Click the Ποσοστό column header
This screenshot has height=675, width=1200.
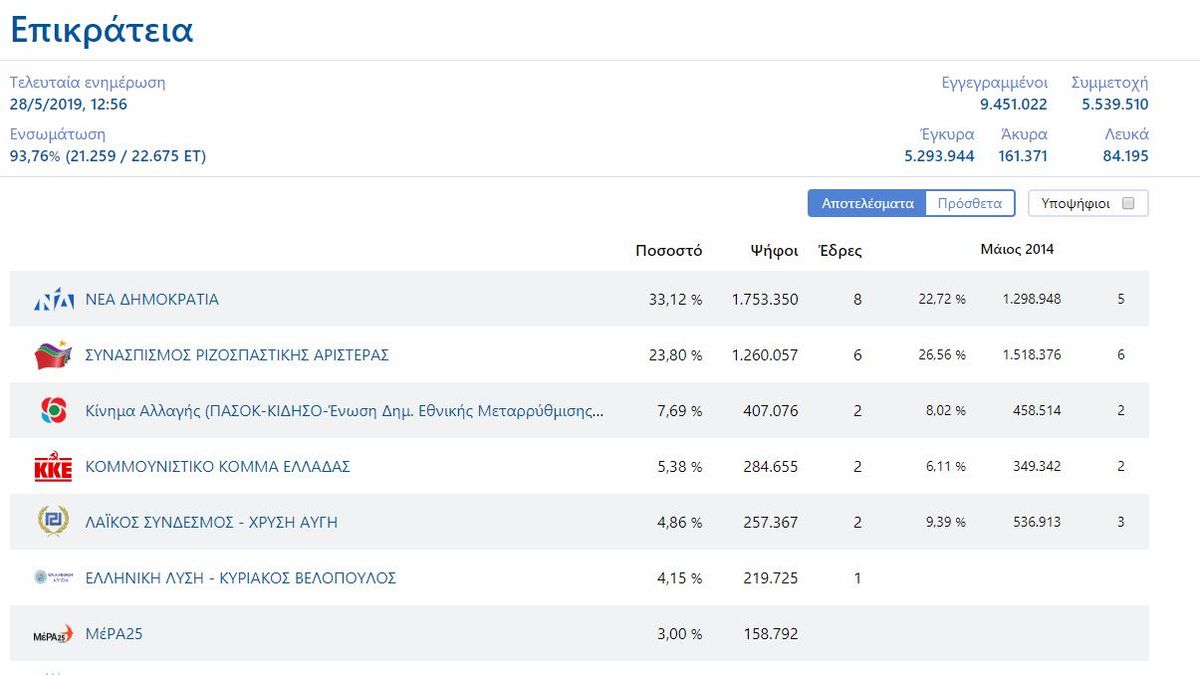[x=669, y=251]
